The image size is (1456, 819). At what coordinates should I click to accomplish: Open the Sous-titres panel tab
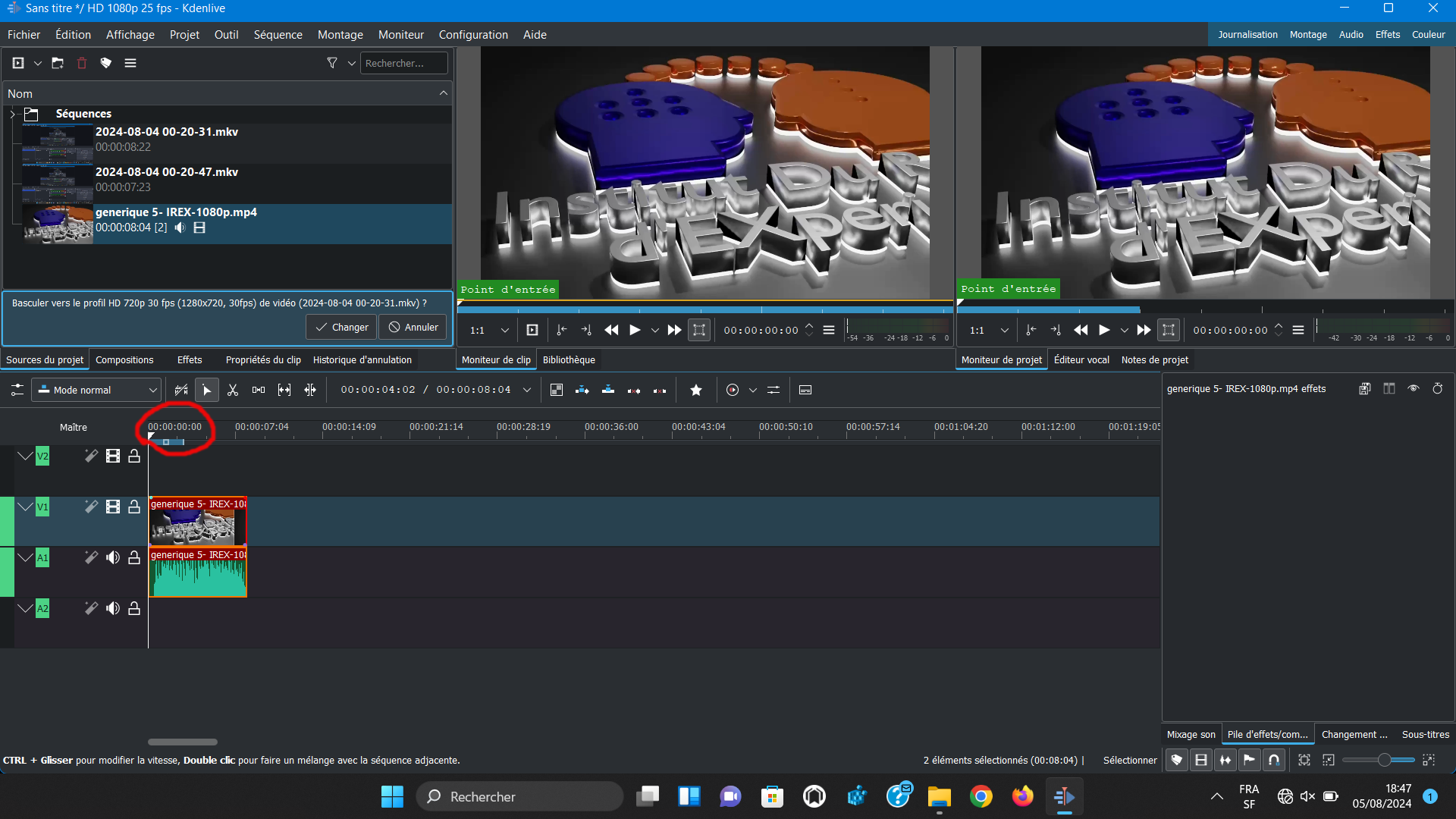(x=1425, y=734)
